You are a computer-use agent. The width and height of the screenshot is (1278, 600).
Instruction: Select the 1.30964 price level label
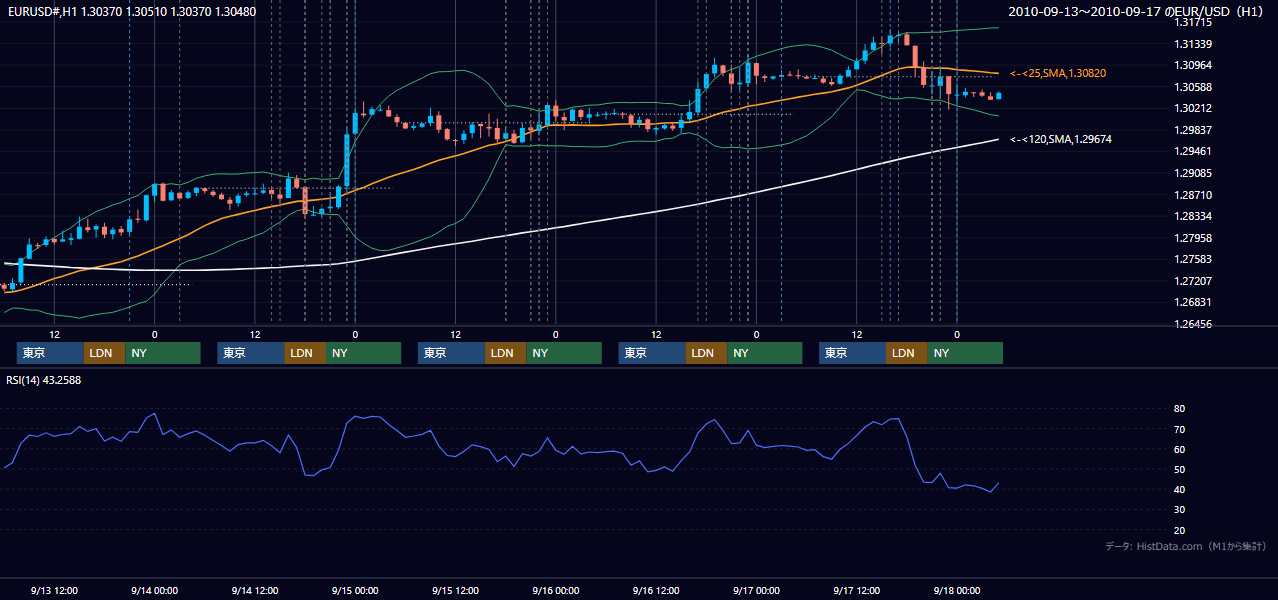1193,65
